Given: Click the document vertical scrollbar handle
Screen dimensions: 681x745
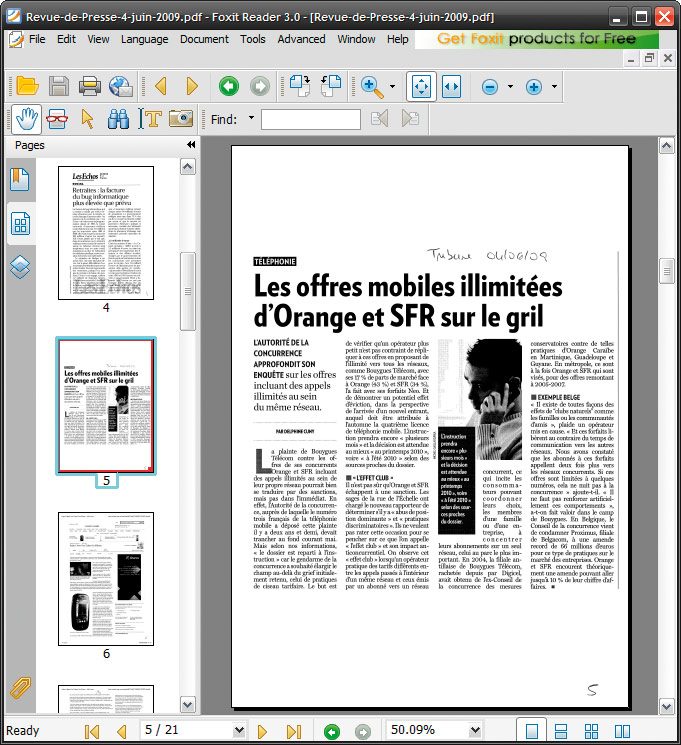Looking at the screenshot, I should click(x=666, y=271).
